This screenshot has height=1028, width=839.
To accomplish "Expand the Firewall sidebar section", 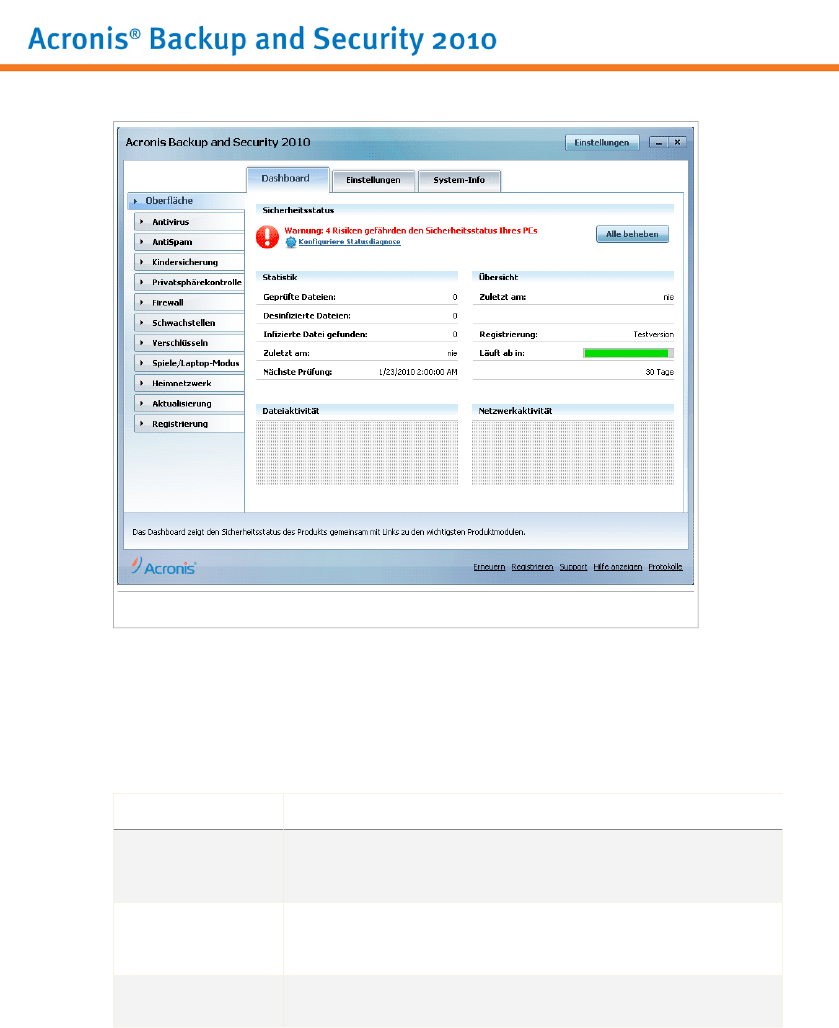I will pos(189,302).
